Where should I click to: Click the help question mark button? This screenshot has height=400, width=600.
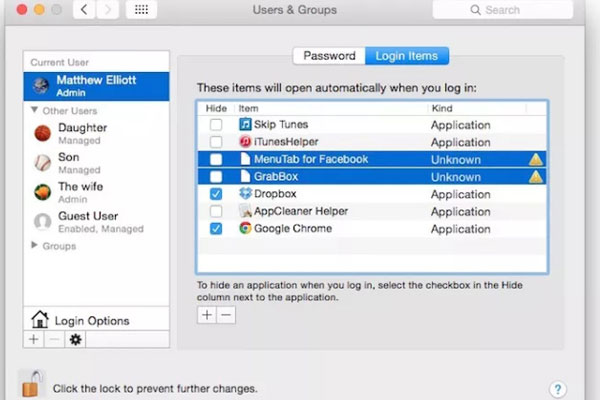pyautogui.click(x=558, y=389)
